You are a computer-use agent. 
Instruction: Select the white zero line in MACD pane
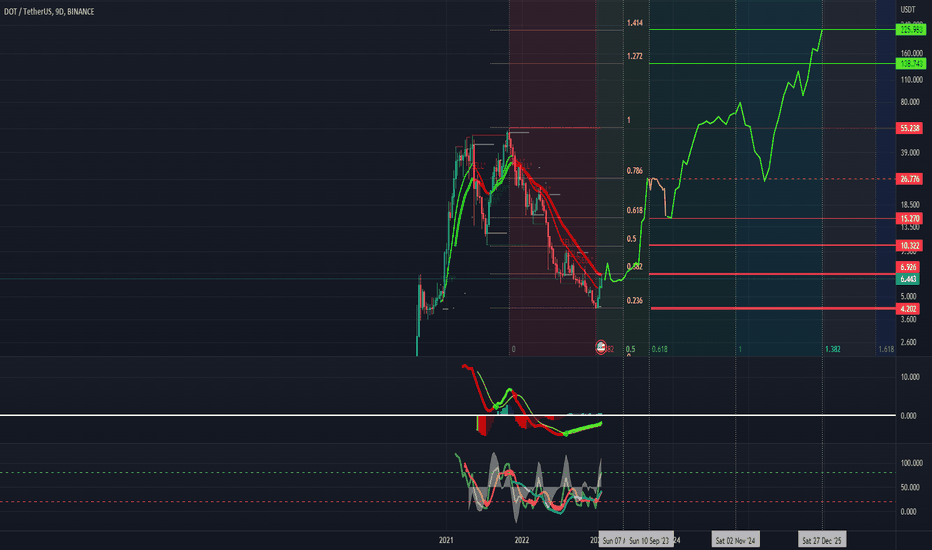tap(448, 415)
